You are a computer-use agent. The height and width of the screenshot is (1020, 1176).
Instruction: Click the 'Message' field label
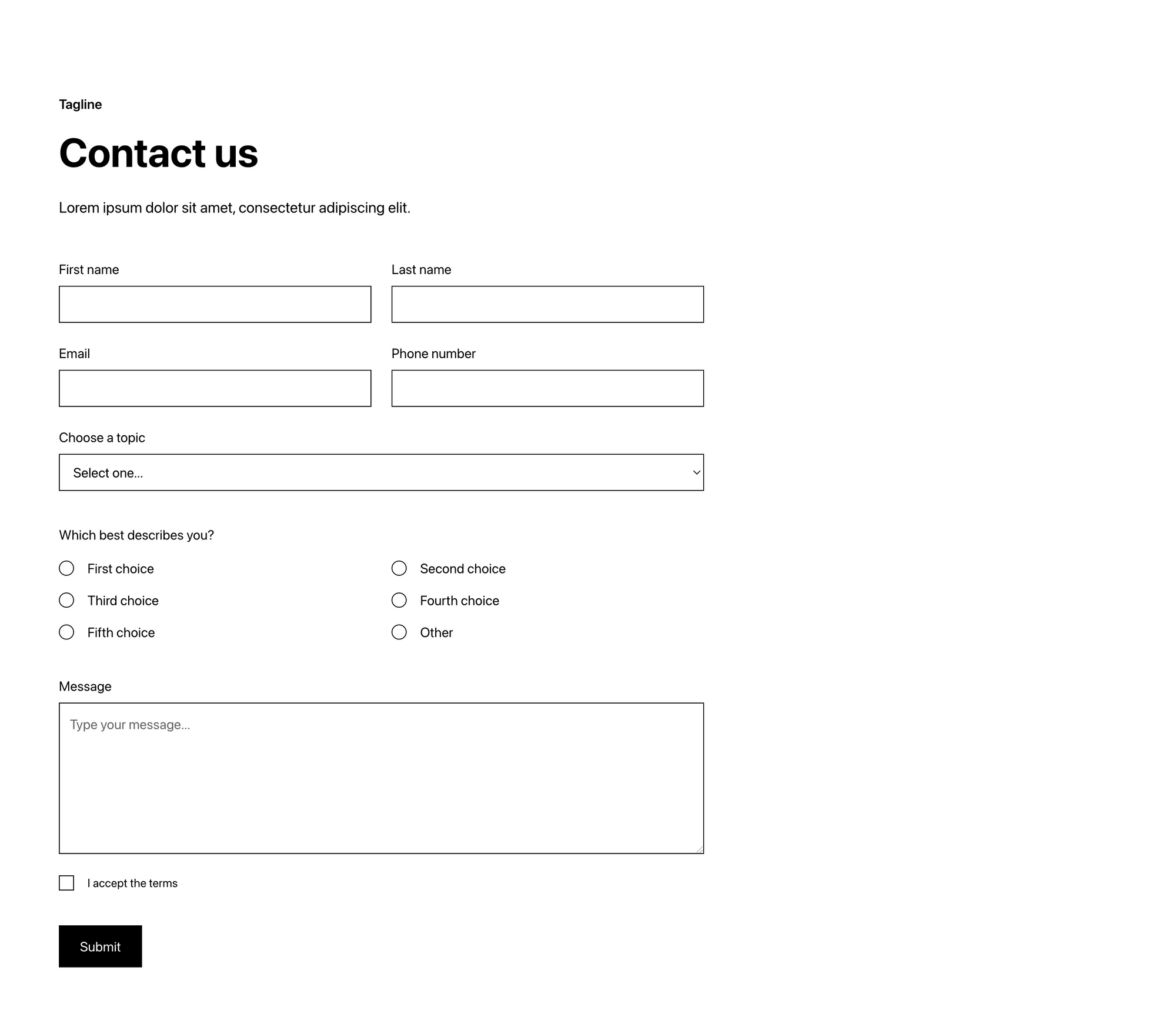point(85,686)
